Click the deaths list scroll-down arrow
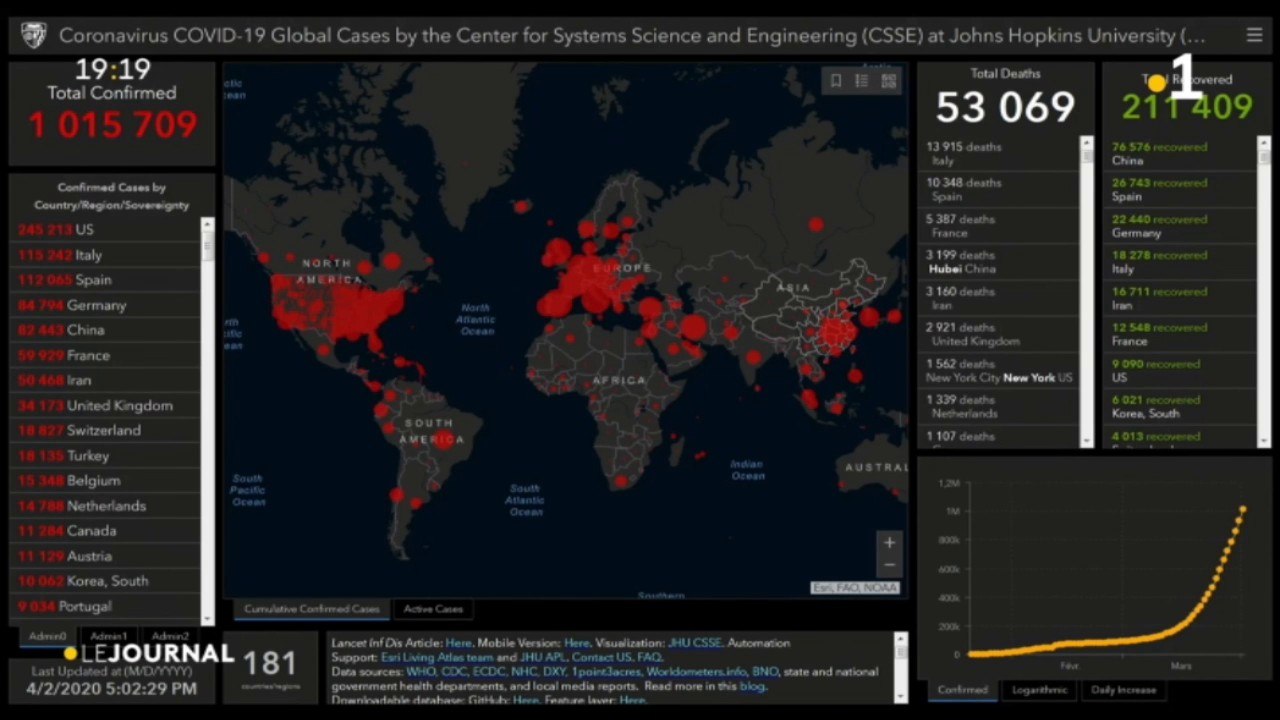This screenshot has height=720, width=1280. pyautogui.click(x=1087, y=441)
